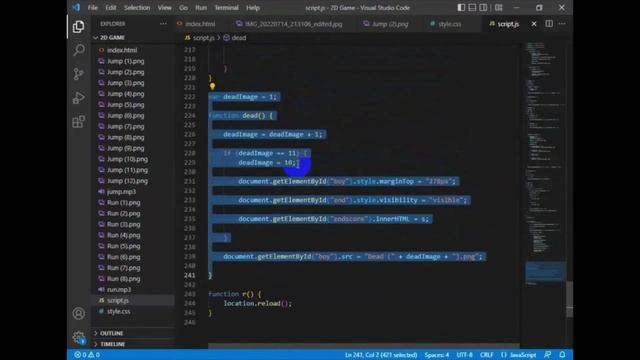Viewport: 640px width, 360px height.
Task: Change the UTF-8 encoding
Action: click(464, 355)
